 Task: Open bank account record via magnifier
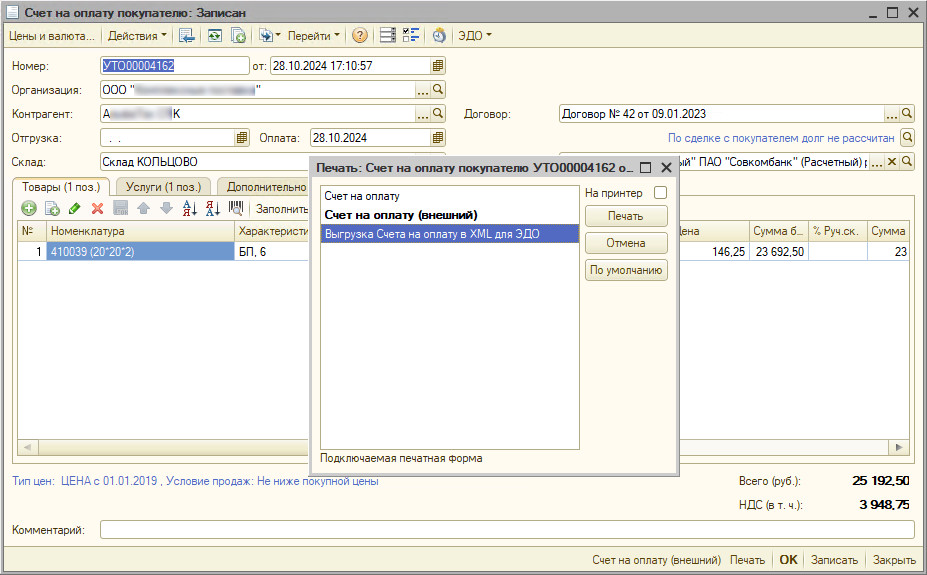click(x=907, y=161)
